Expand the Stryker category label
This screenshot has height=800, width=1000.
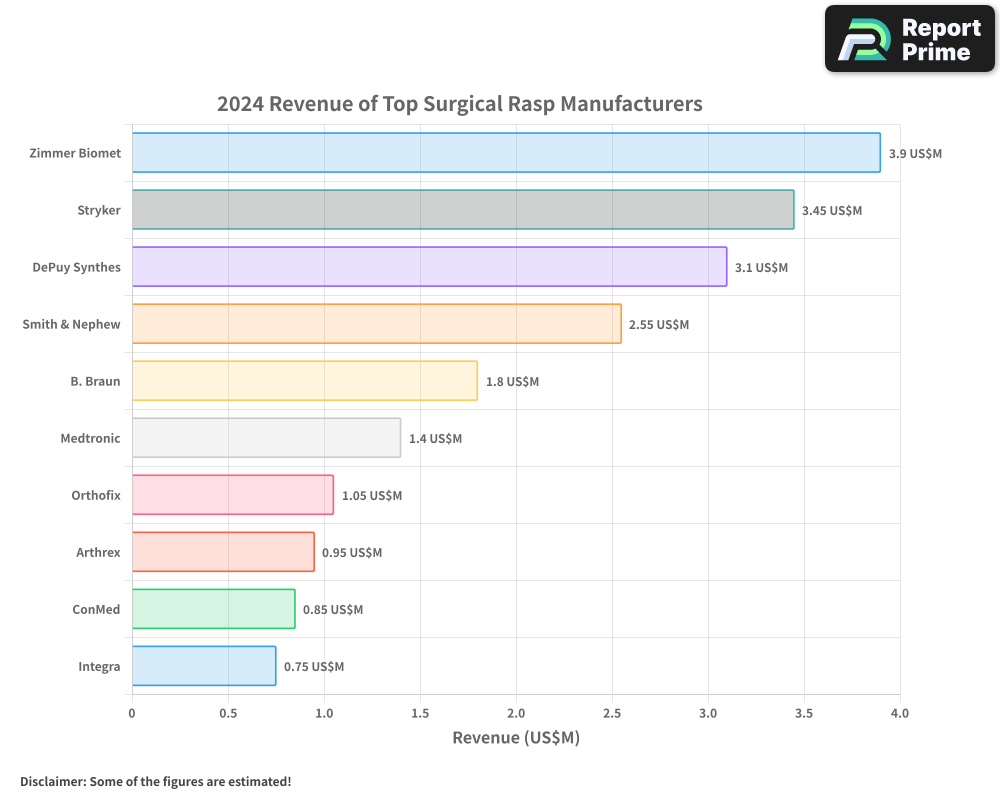click(x=98, y=210)
